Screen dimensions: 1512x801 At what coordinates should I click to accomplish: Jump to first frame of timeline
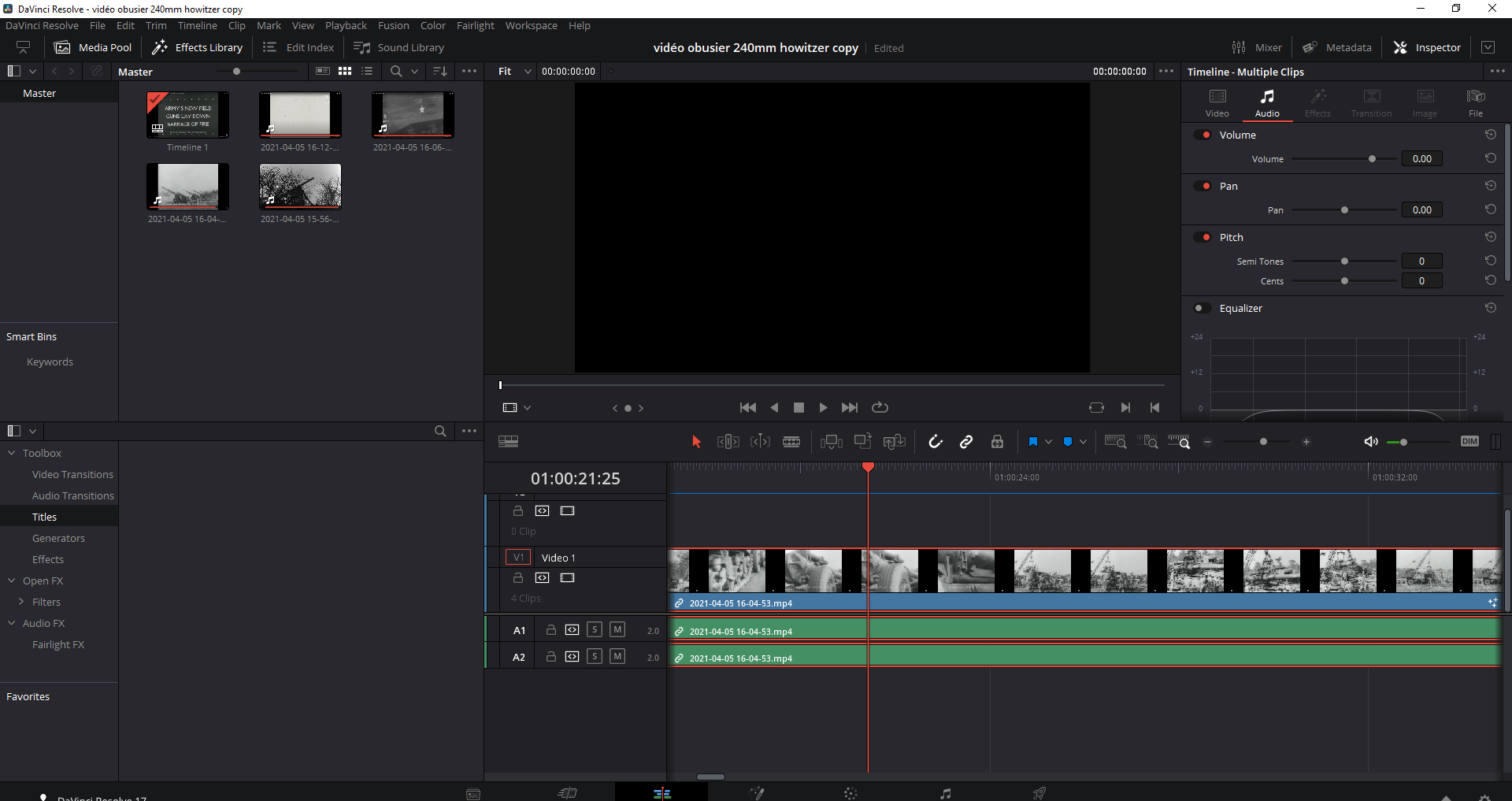tap(748, 407)
